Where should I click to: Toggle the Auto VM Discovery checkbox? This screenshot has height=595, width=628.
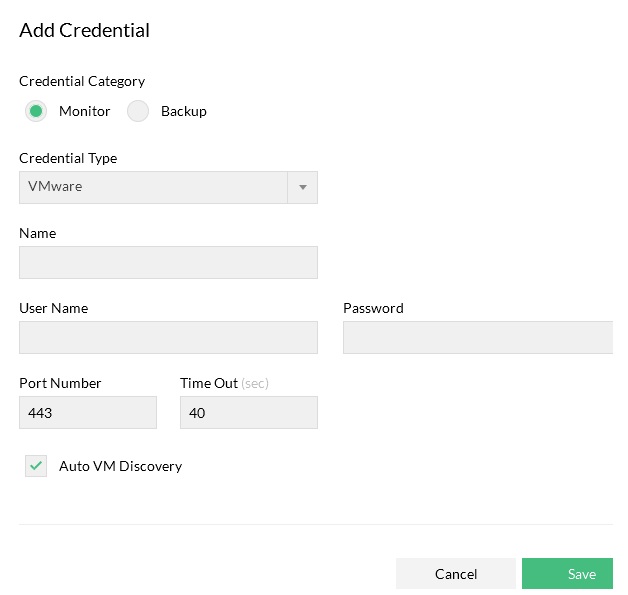[36, 466]
